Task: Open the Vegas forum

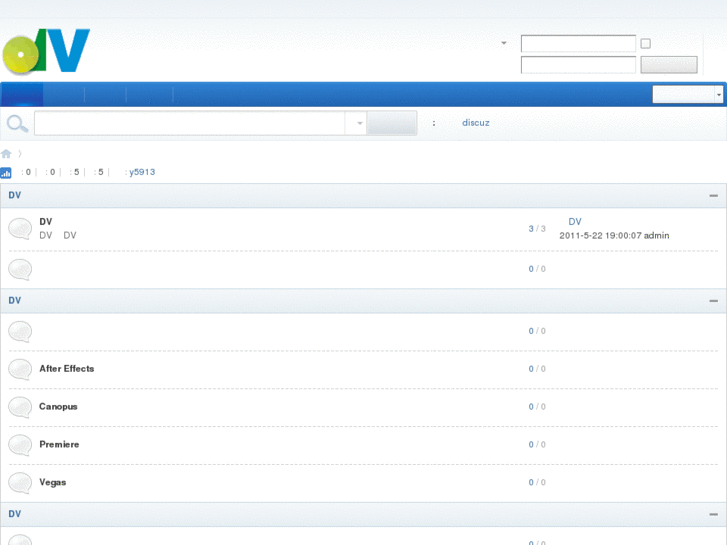Action: point(52,482)
